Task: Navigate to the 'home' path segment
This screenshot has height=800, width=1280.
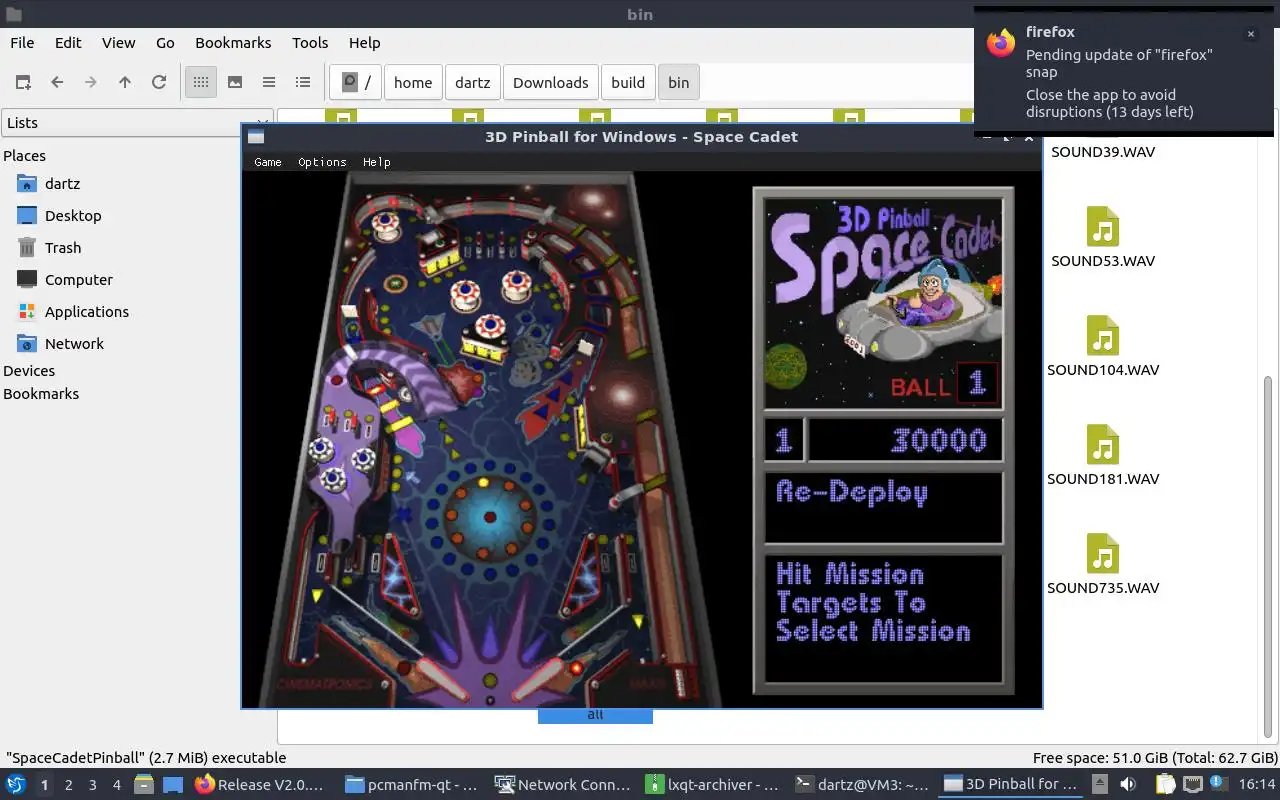Action: [x=413, y=82]
